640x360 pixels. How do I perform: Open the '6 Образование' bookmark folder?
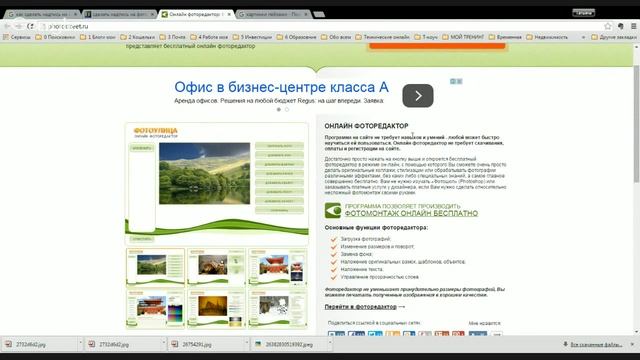pos(296,37)
